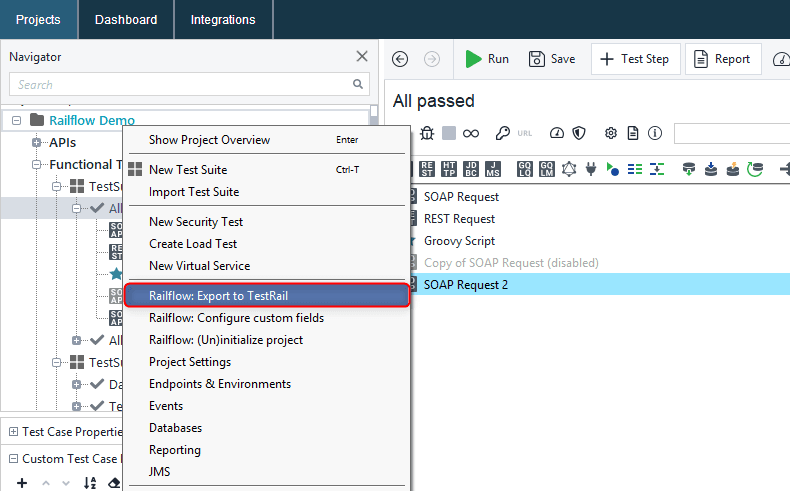Add a GraphQL query step icon
Screen dimensions: 790x491
[x=524, y=169]
